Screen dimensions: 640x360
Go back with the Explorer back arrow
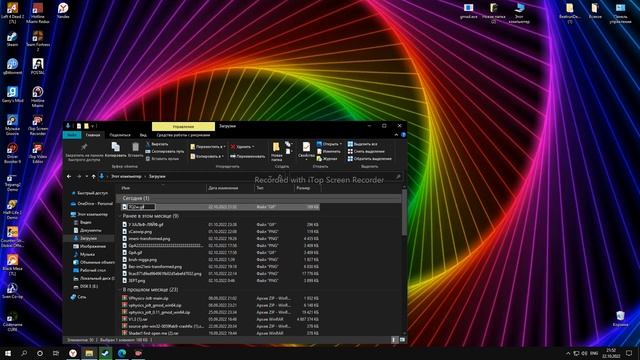(x=69, y=176)
